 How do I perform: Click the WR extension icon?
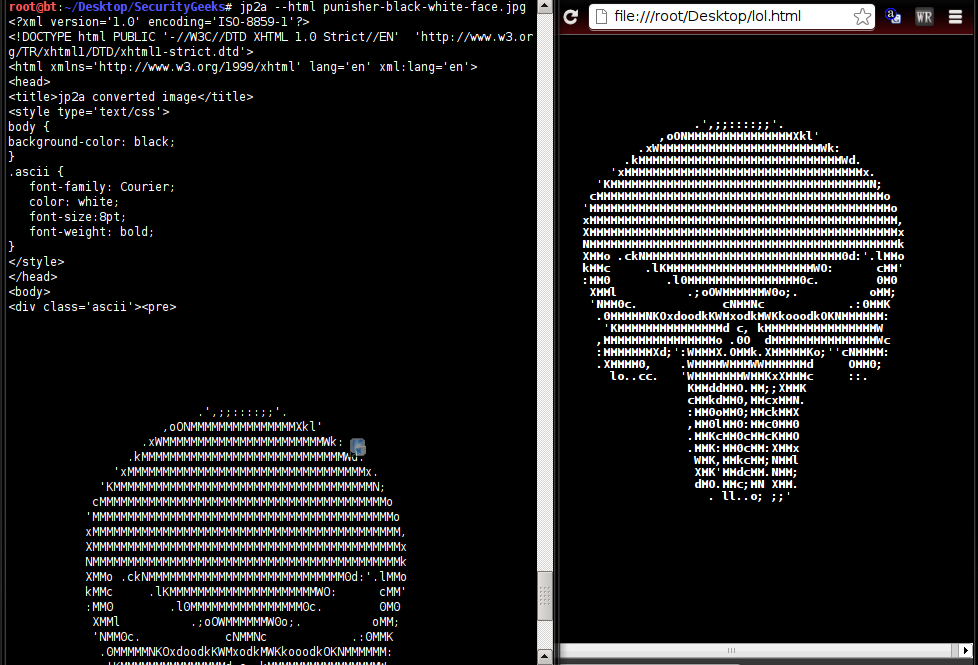click(x=924, y=17)
